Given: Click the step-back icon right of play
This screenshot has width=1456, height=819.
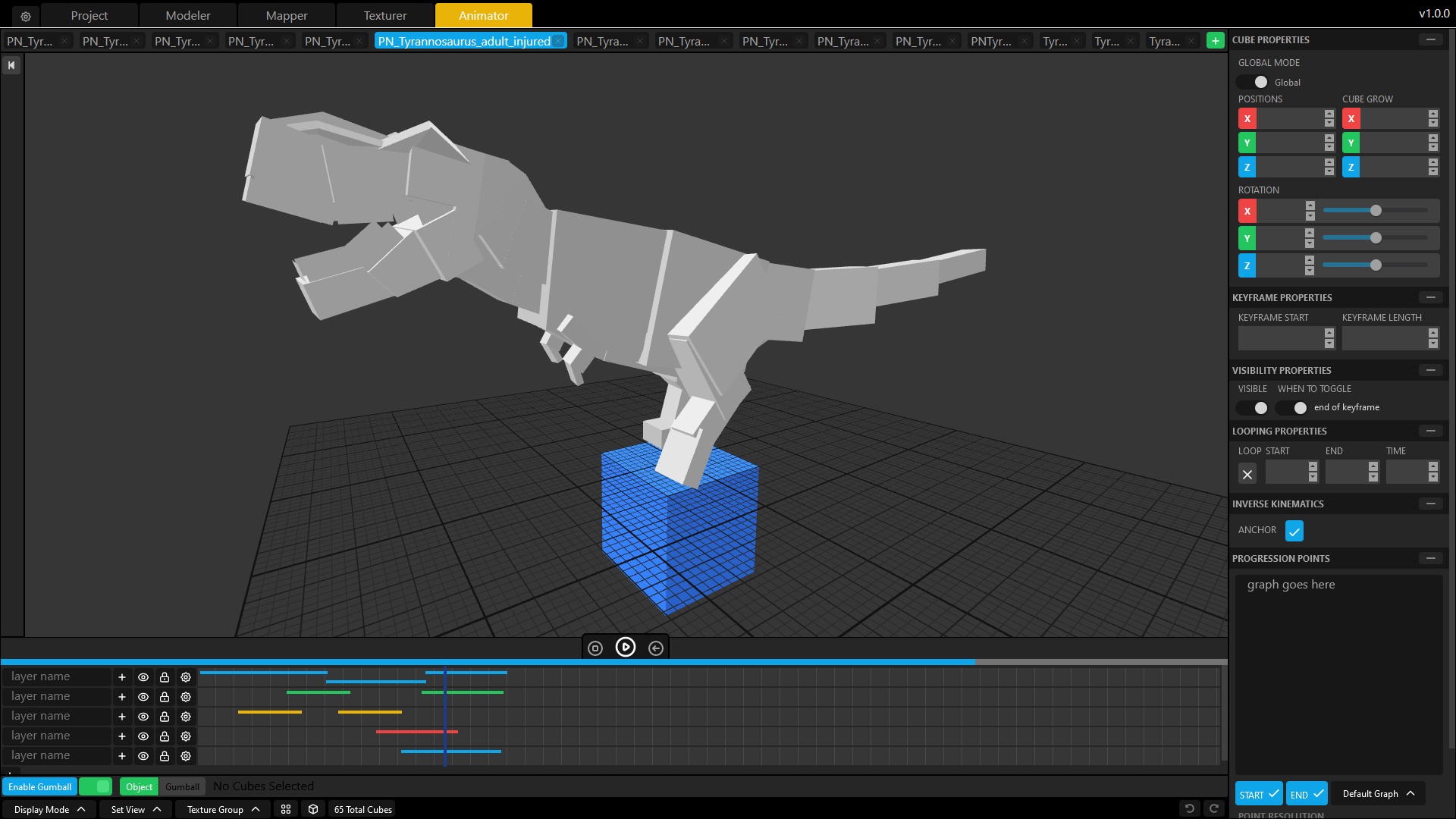Looking at the screenshot, I should pyautogui.click(x=656, y=648).
